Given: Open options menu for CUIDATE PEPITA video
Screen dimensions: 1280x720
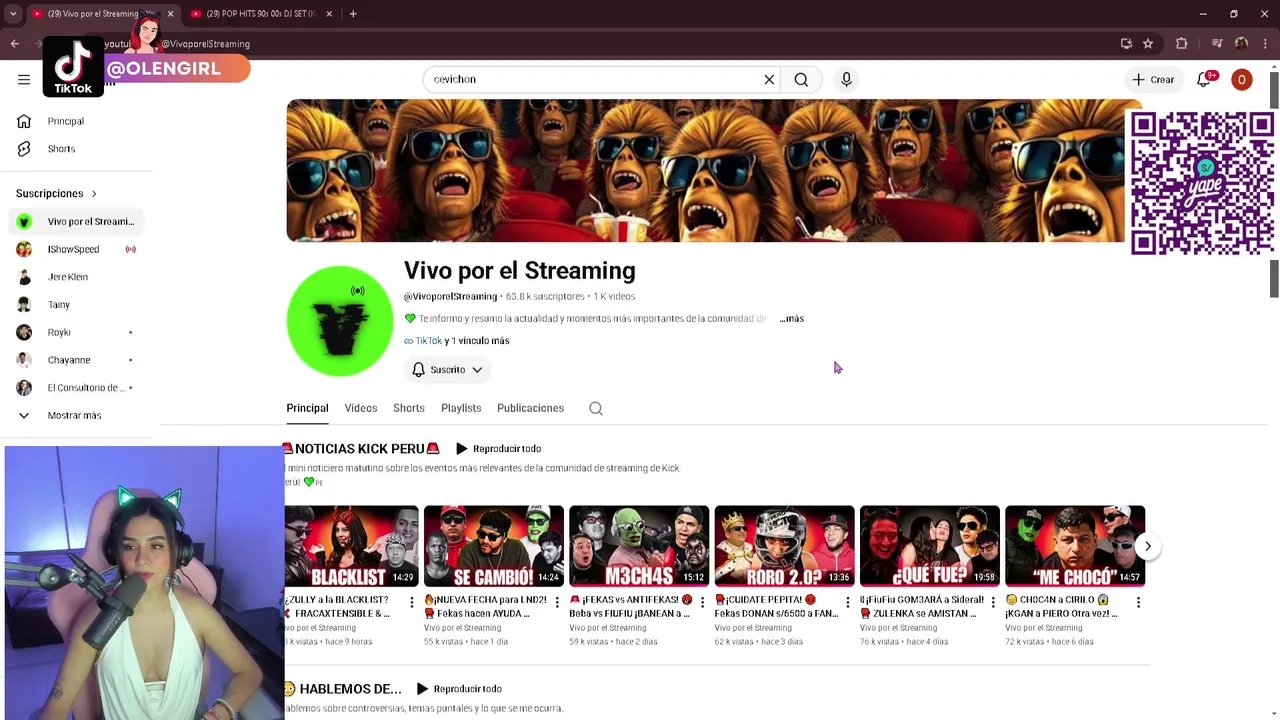Looking at the screenshot, I should (847, 602).
